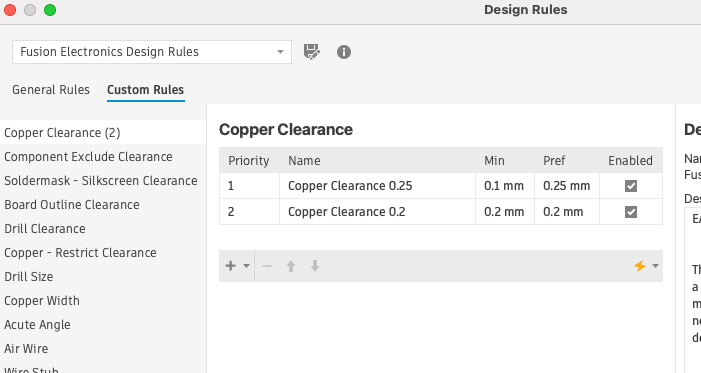Click the Enabled column header
701x373 pixels.
coord(630,161)
